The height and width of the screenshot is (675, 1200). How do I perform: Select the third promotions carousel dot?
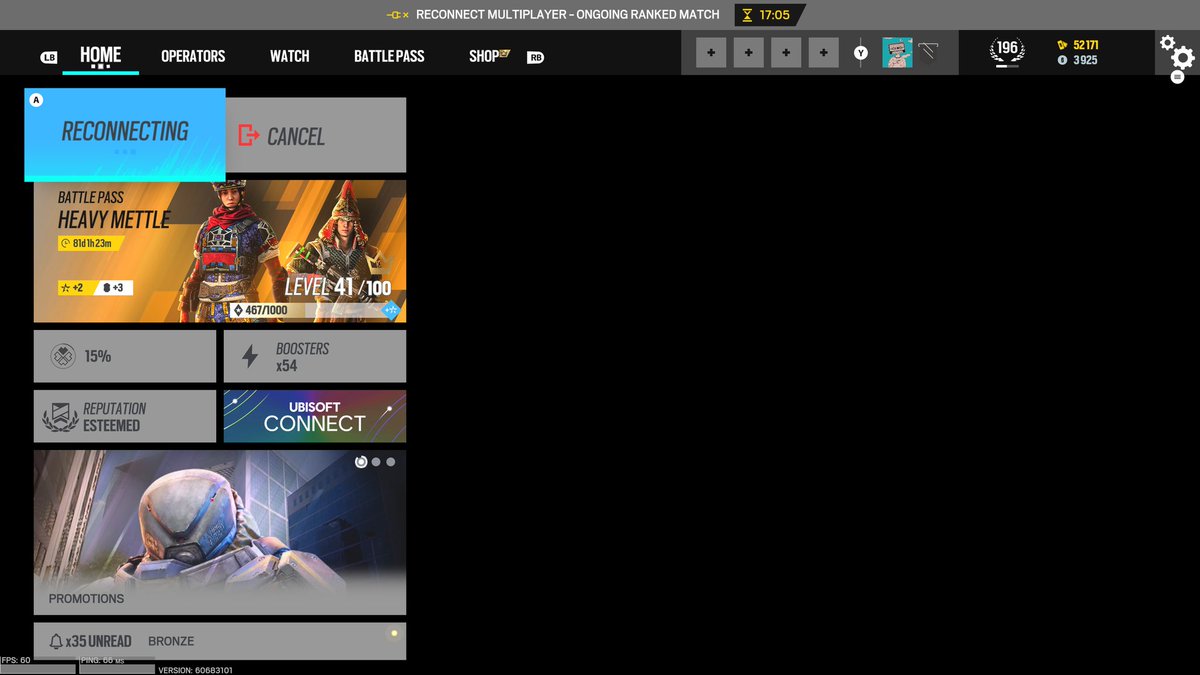click(x=391, y=462)
